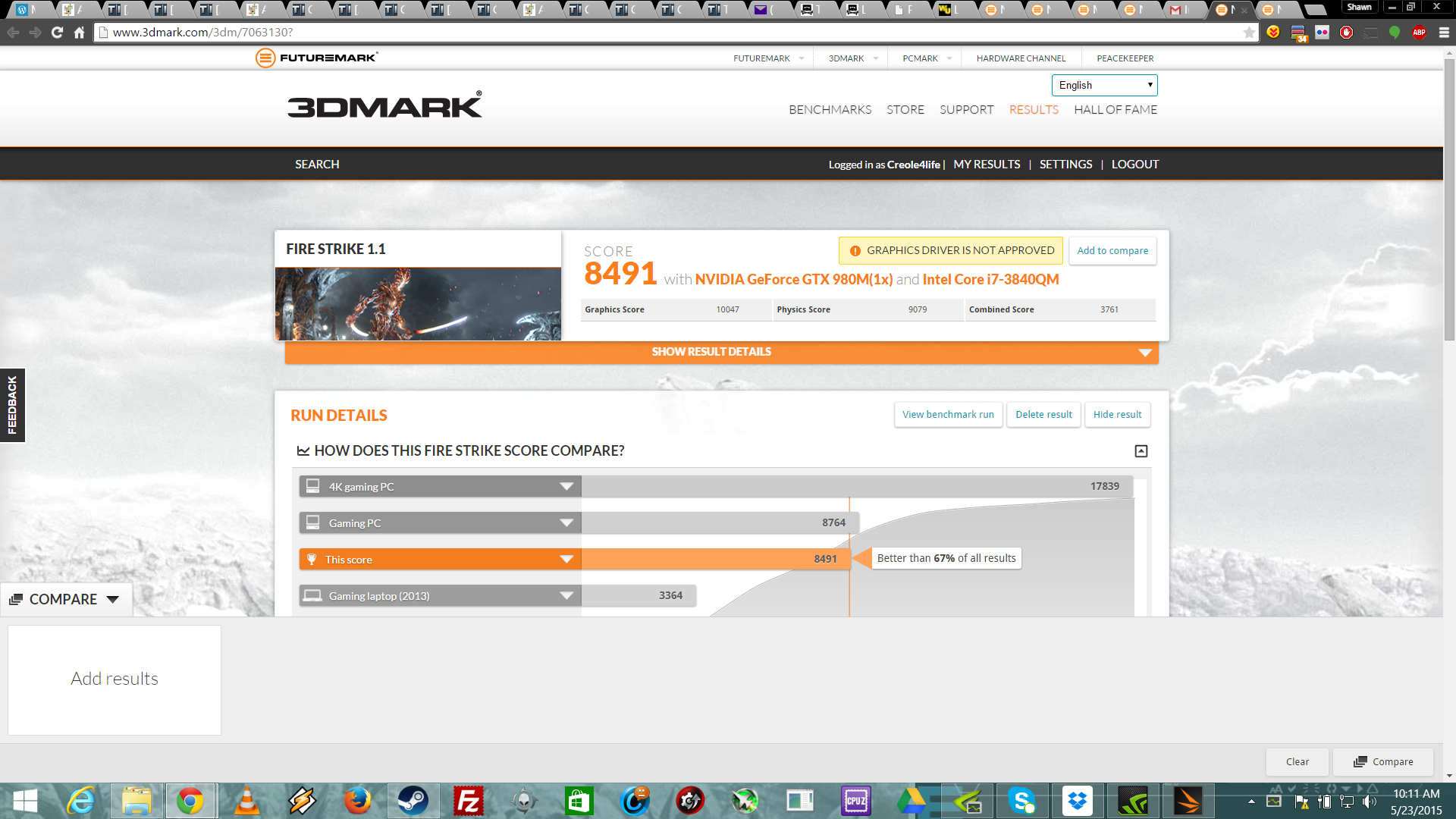
Task: Go back with the browser back arrow
Action: click(13, 33)
